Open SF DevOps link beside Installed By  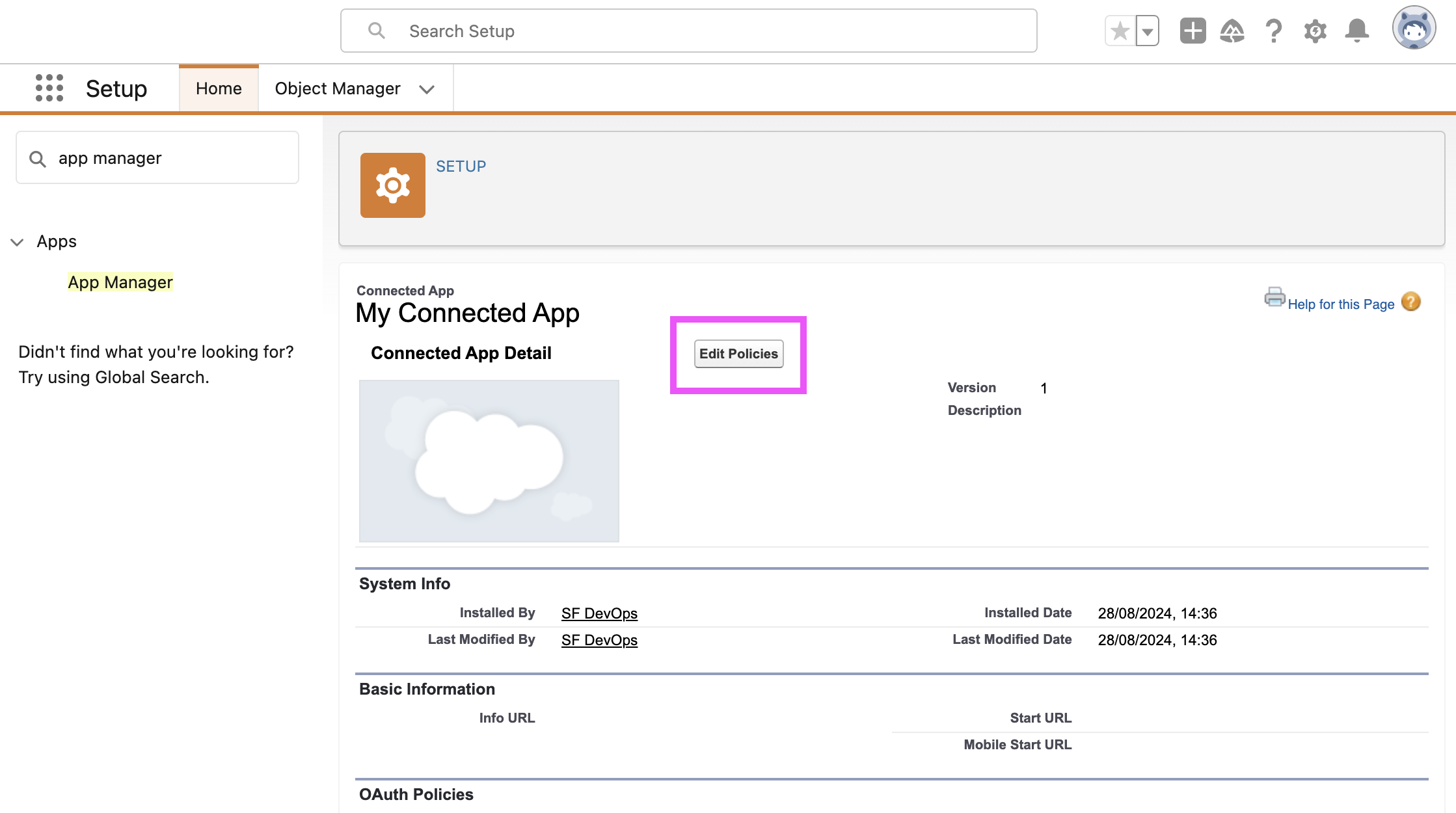pos(599,613)
